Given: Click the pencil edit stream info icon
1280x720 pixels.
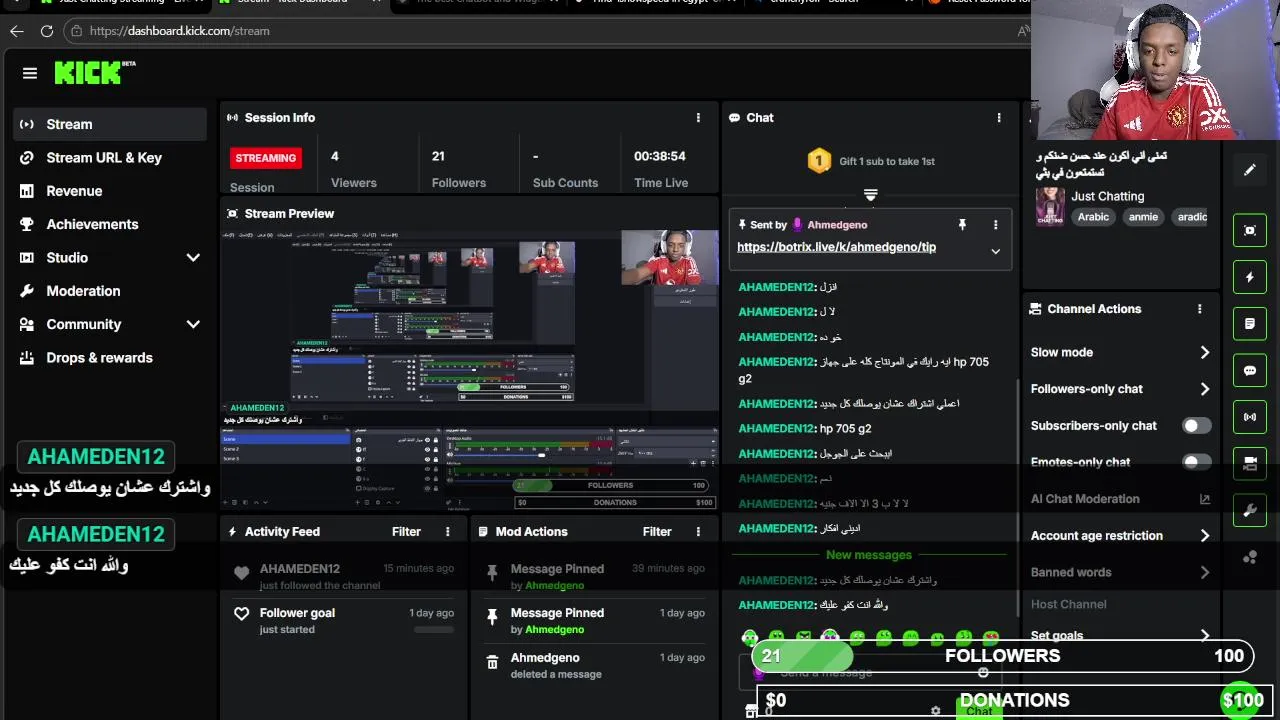Looking at the screenshot, I should (x=1249, y=170).
